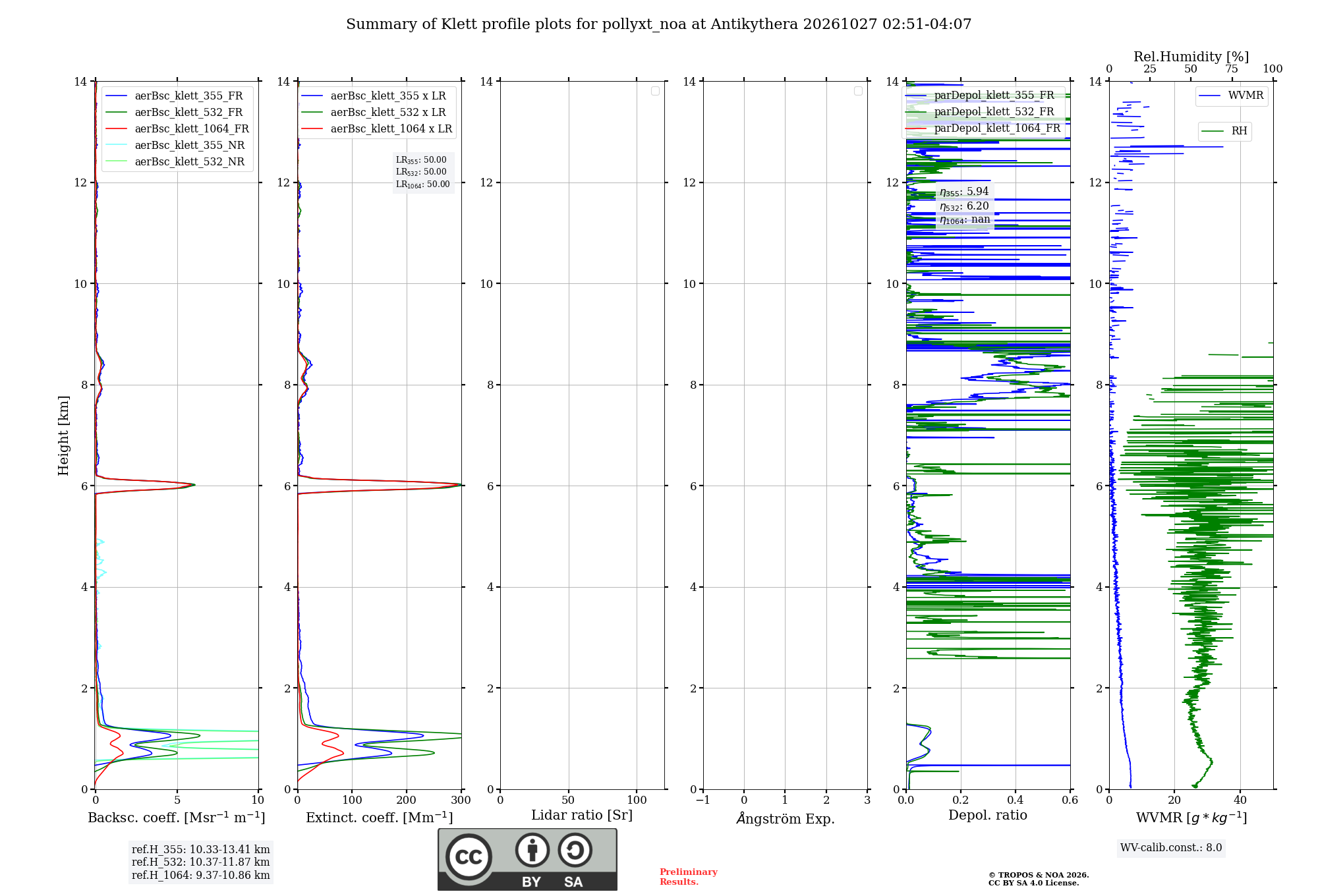This screenshot has height=896, width=1318.
Task: Click the Rel.Humidity [%] top axis label
Action: [x=1191, y=57]
